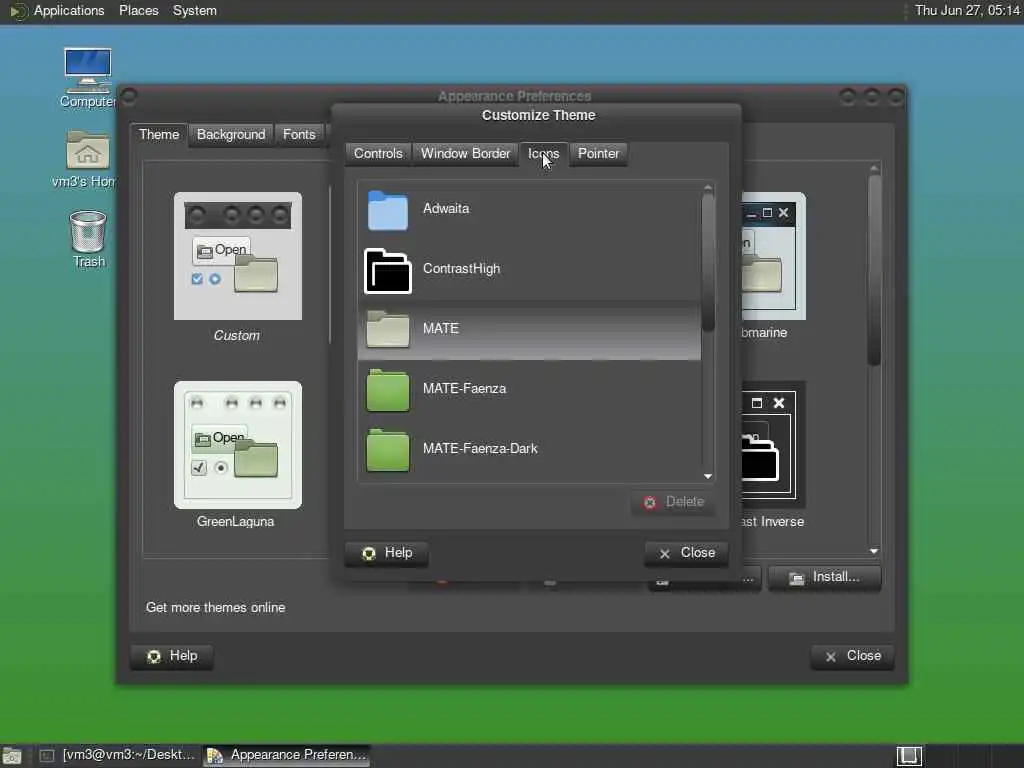Select the Adwaita text label
1024x768 pixels.
[446, 209]
